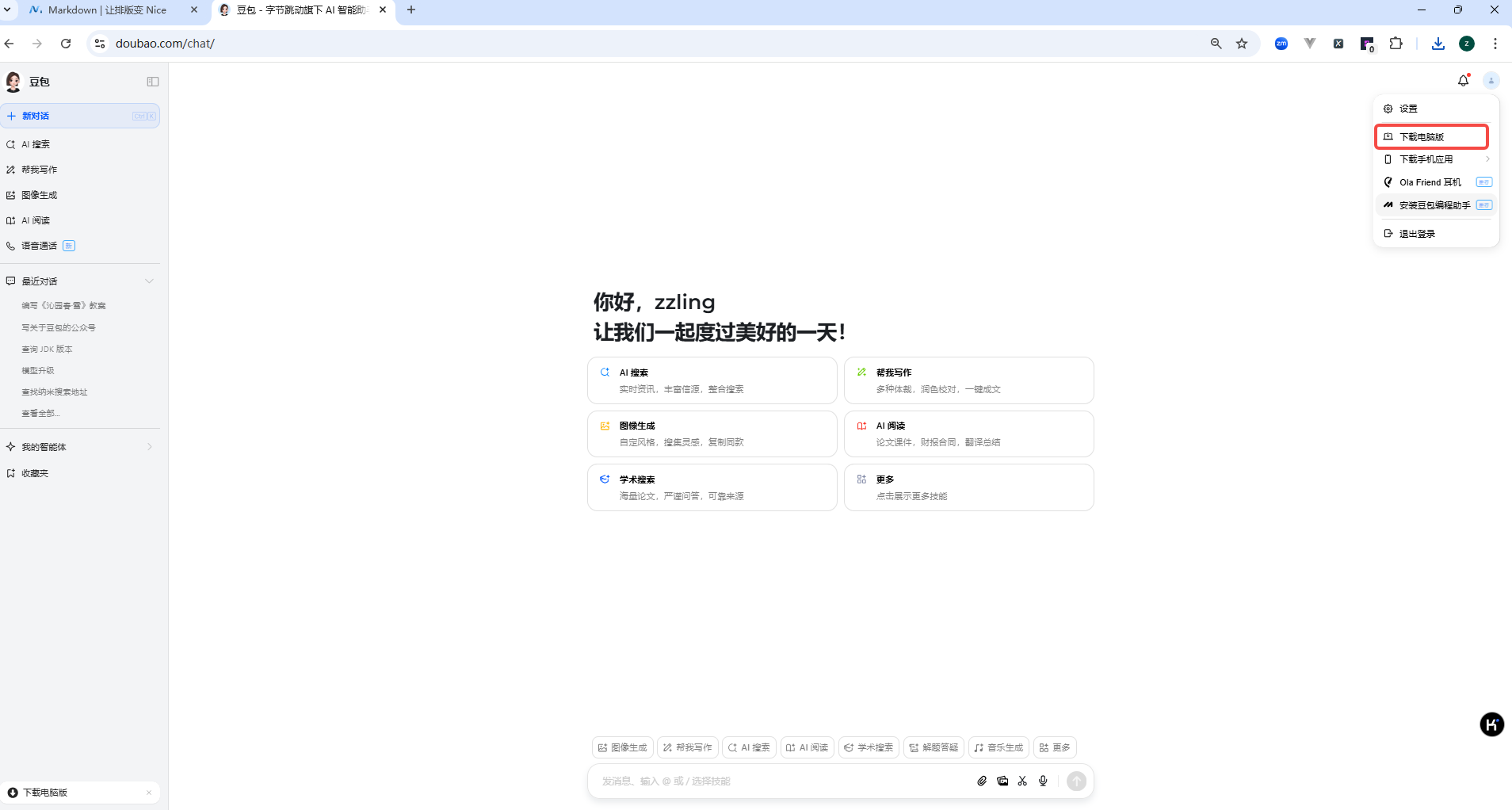Screen dimensions: 1512x810
Task: Click 音乐生成 chip above the input box
Action: (998, 747)
